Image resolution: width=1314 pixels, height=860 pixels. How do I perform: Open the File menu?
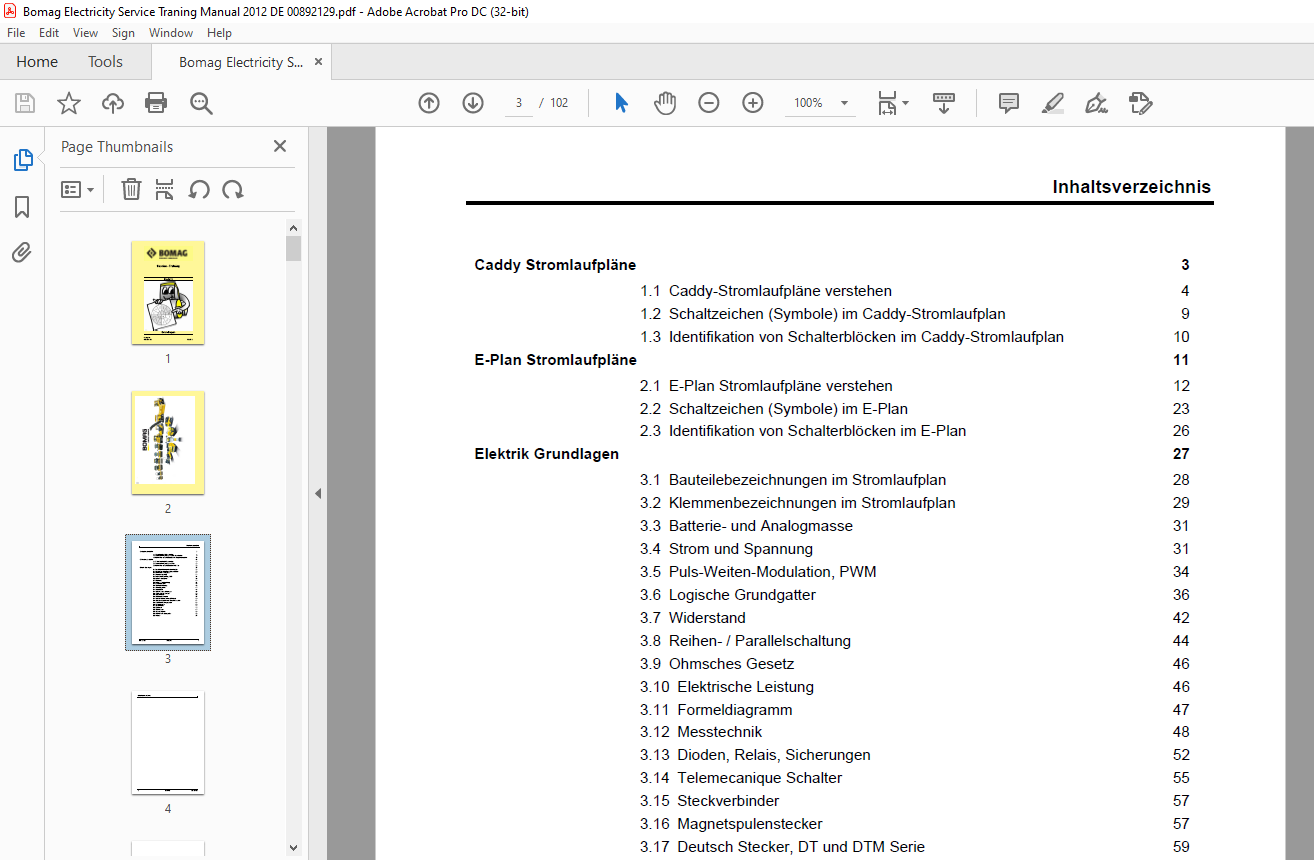(x=16, y=33)
